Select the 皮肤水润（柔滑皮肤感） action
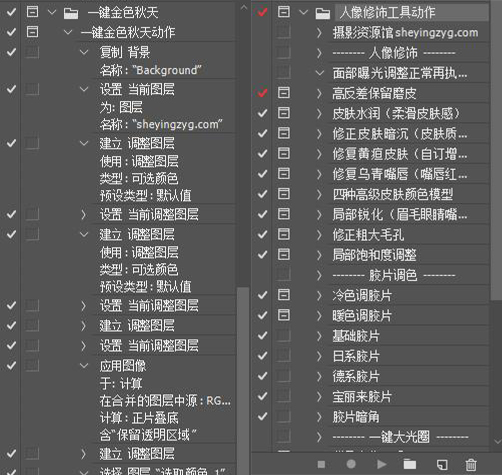The image size is (502, 475). pyautogui.click(x=397, y=114)
